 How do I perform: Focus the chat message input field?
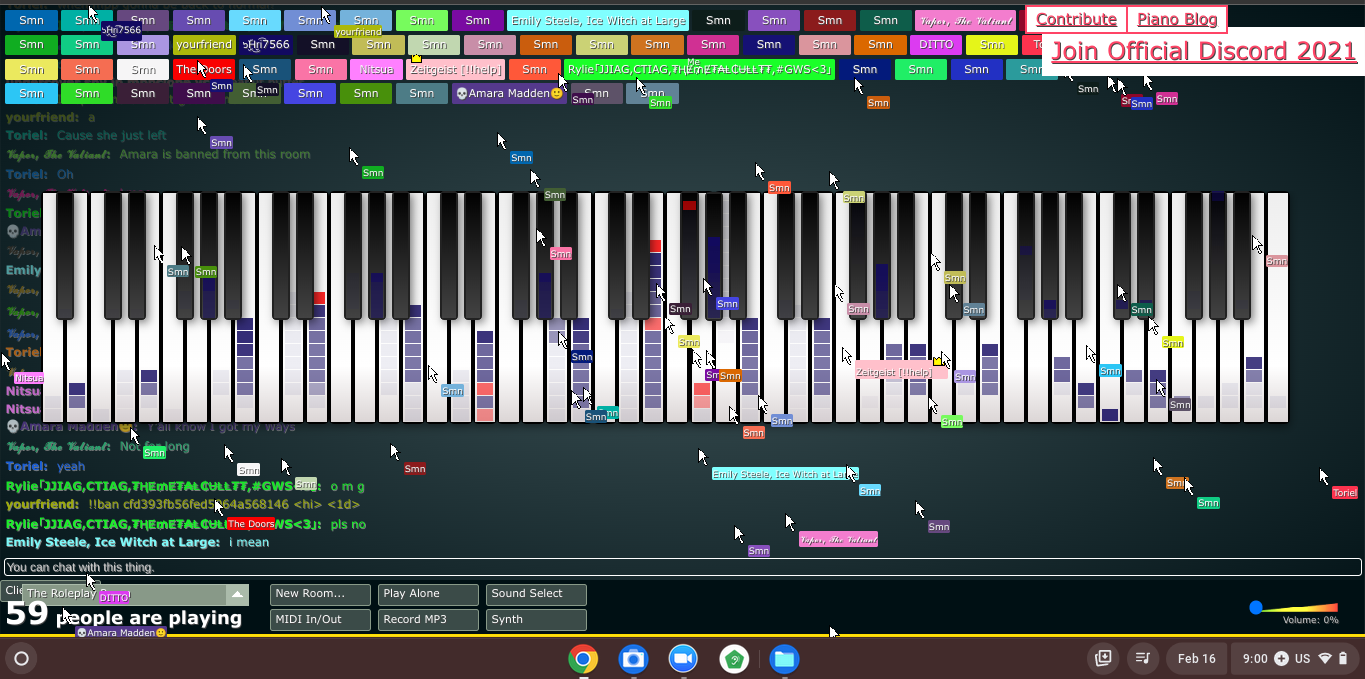coord(682,567)
